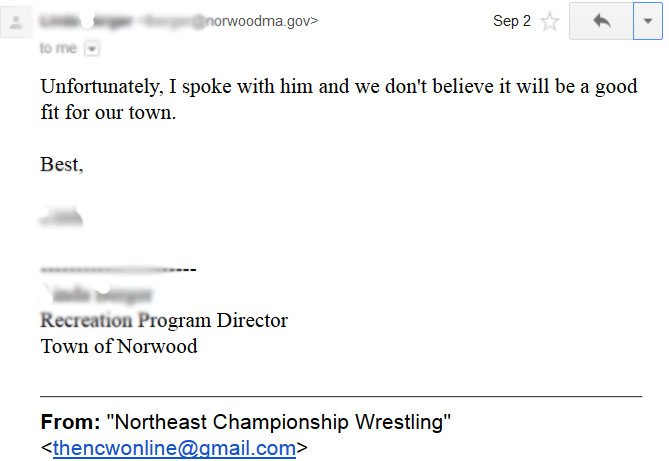Expand the details arrow next to "to me"
Viewport: 669px width, 461px height.
point(92,47)
